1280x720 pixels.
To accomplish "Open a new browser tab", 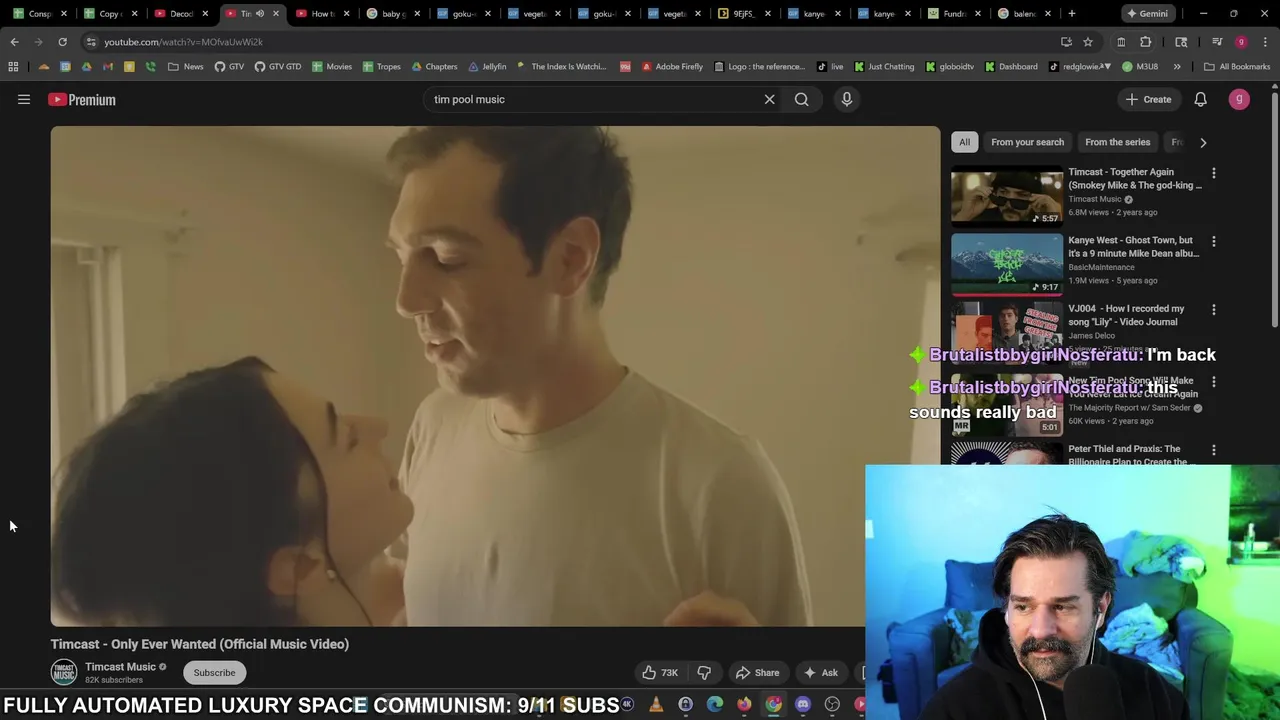I will pos(1071,14).
